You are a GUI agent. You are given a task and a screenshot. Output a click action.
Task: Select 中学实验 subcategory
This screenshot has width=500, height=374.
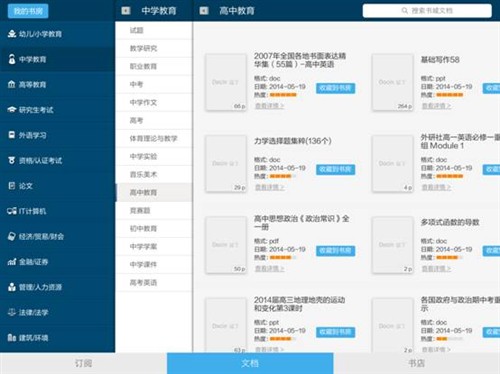point(154,156)
